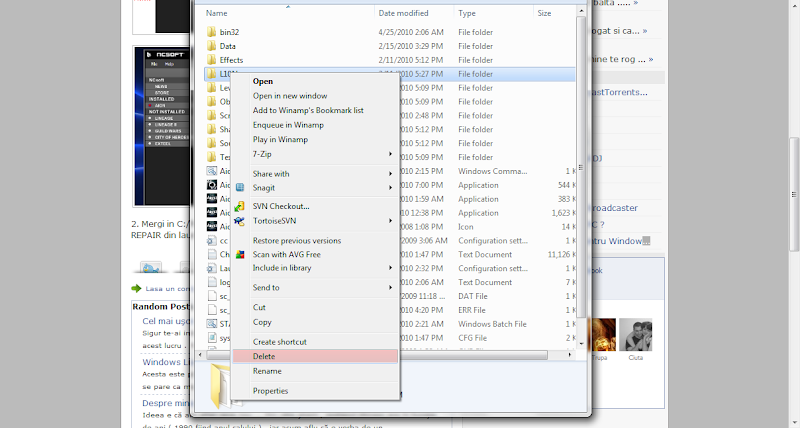This screenshot has height=428, width=800.
Task: Click the browser page vertical scrollbar
Action: point(794,194)
